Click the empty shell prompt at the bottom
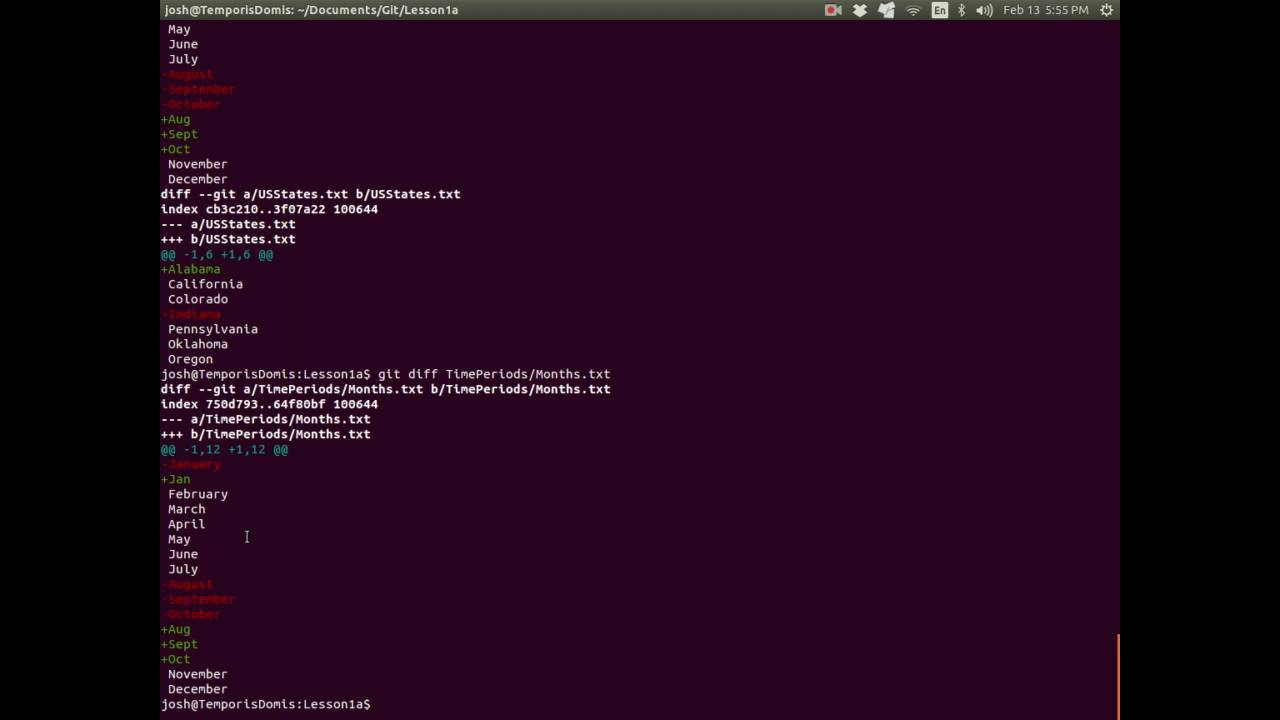Viewport: 1280px width, 720px height. tap(266, 704)
